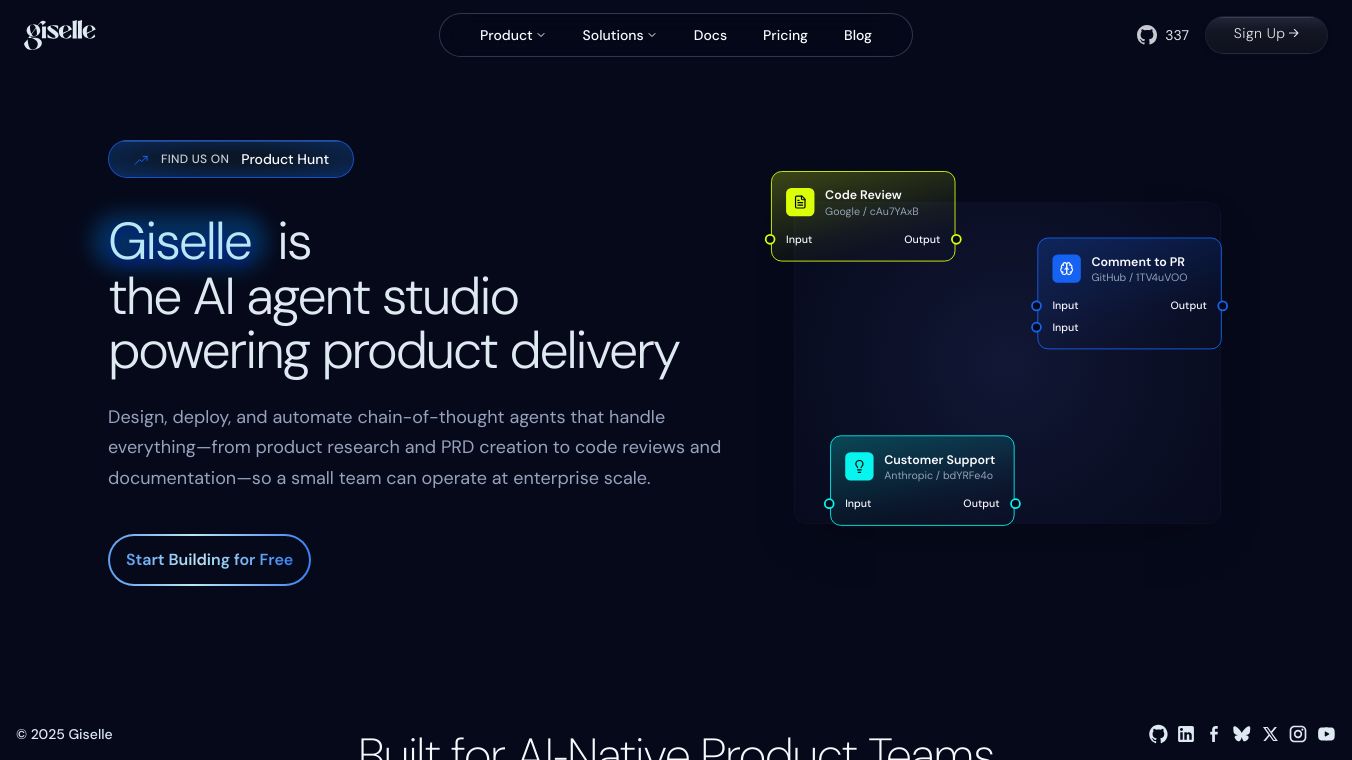Click the "Code Review" node title

pyautogui.click(x=863, y=195)
